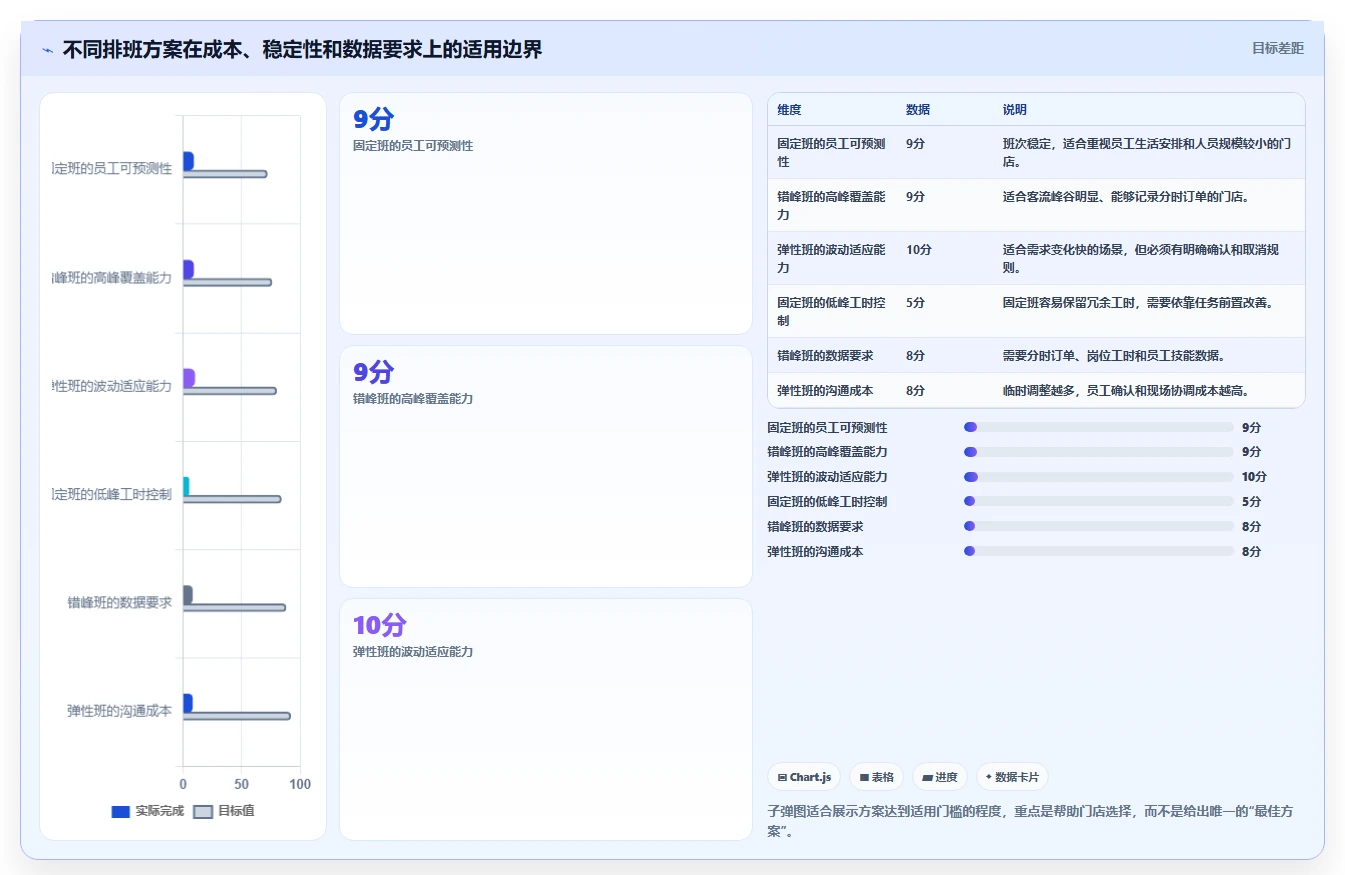This screenshot has height=875, width=1345.
Task: Click the purple actual bar for 弹性班的波动适应能力
Action: pos(189,378)
